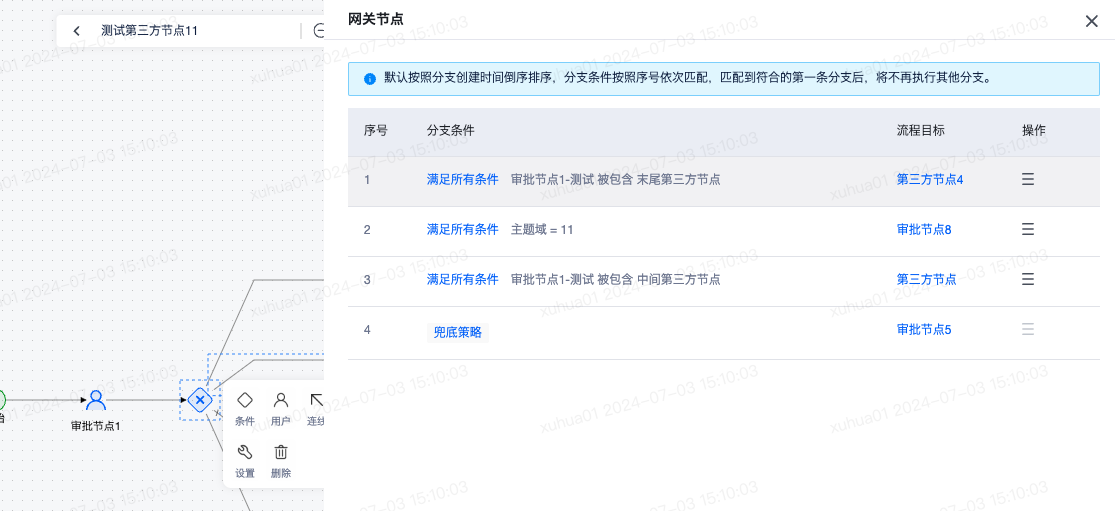1115x511 pixels.
Task: Click the 分支条件 column header
Action: tap(451, 131)
